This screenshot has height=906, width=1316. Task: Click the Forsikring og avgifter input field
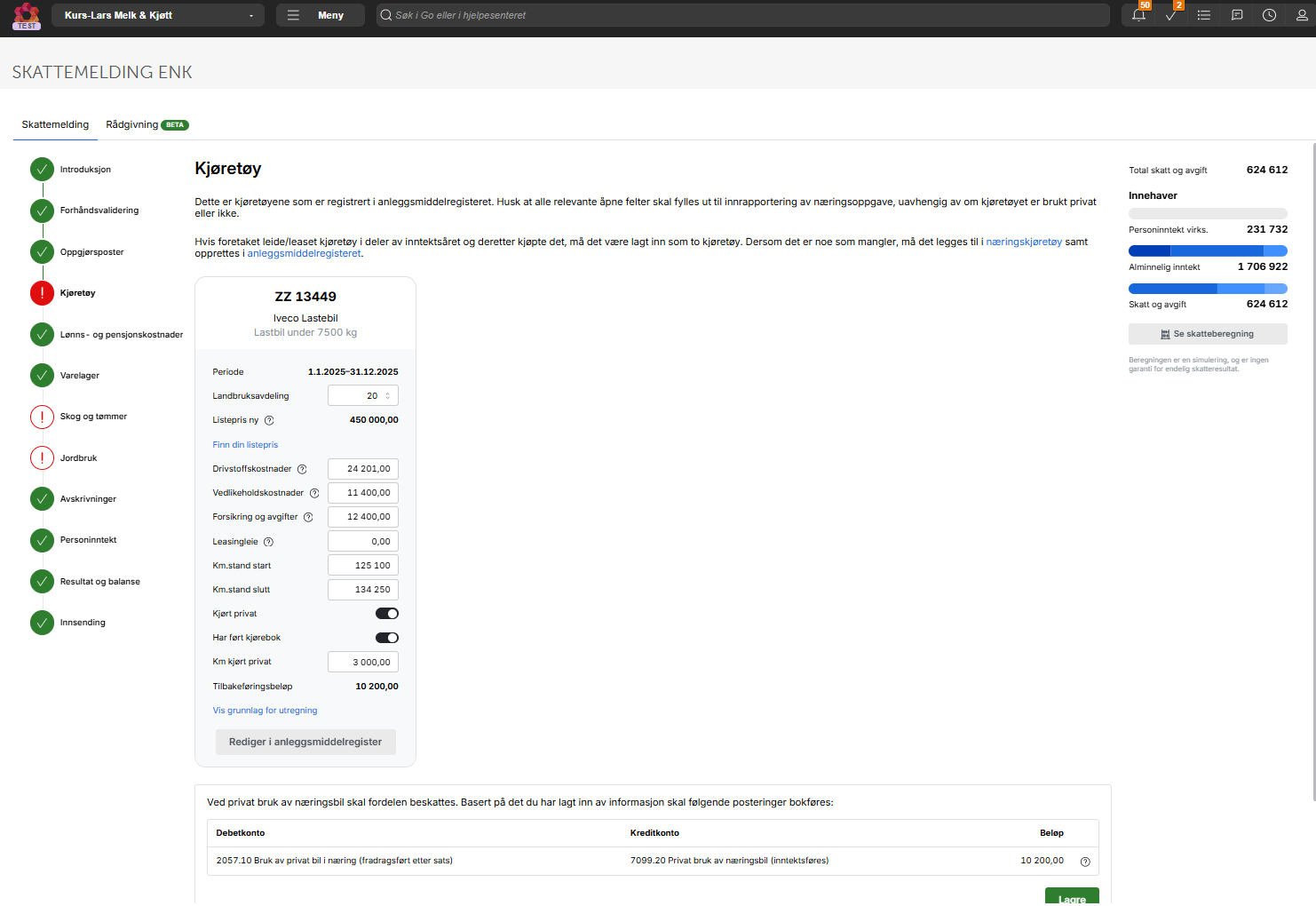point(363,517)
